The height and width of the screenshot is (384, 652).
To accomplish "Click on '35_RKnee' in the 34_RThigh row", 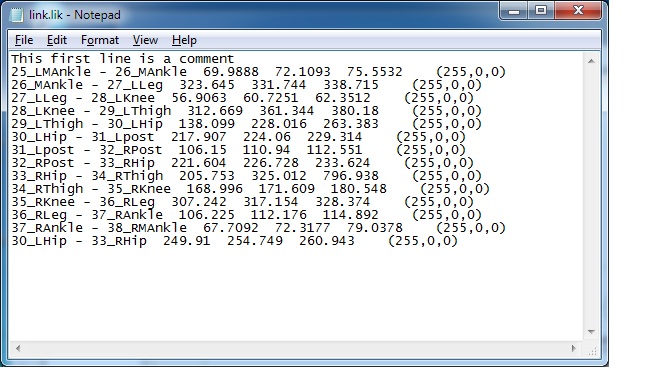I will pyautogui.click(x=139, y=188).
